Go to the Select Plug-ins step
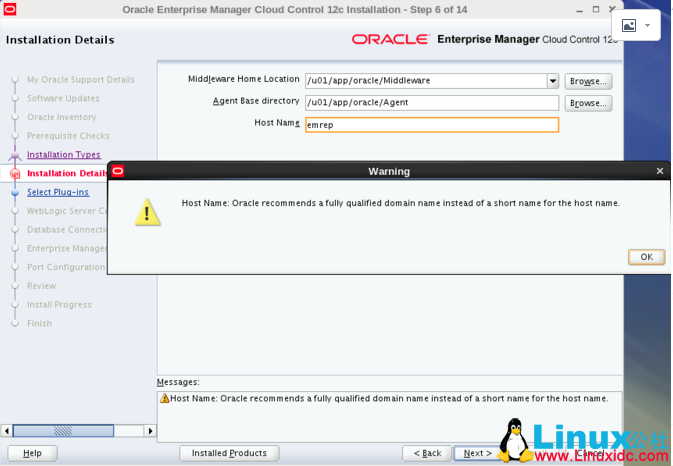 tap(58, 192)
